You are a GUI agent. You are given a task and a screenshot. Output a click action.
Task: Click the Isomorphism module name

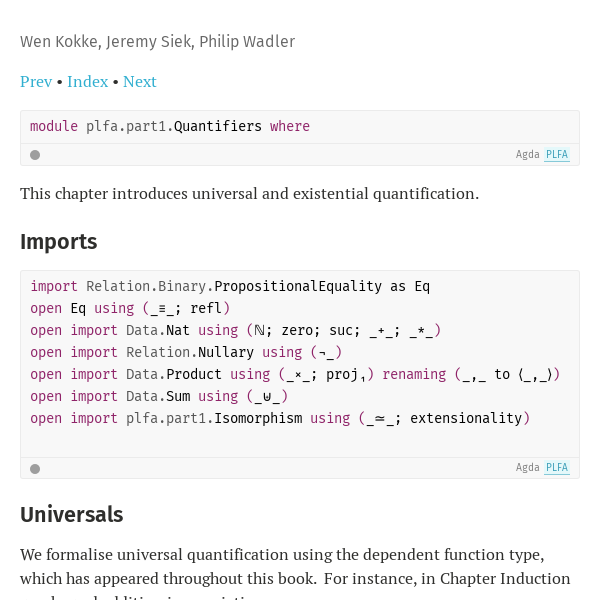(258, 418)
